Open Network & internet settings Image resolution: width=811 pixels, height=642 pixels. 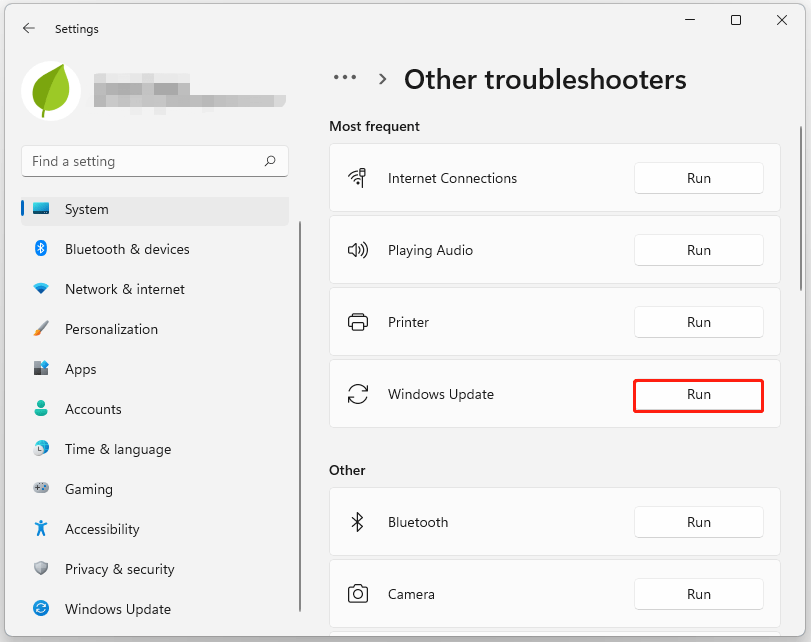pos(124,289)
